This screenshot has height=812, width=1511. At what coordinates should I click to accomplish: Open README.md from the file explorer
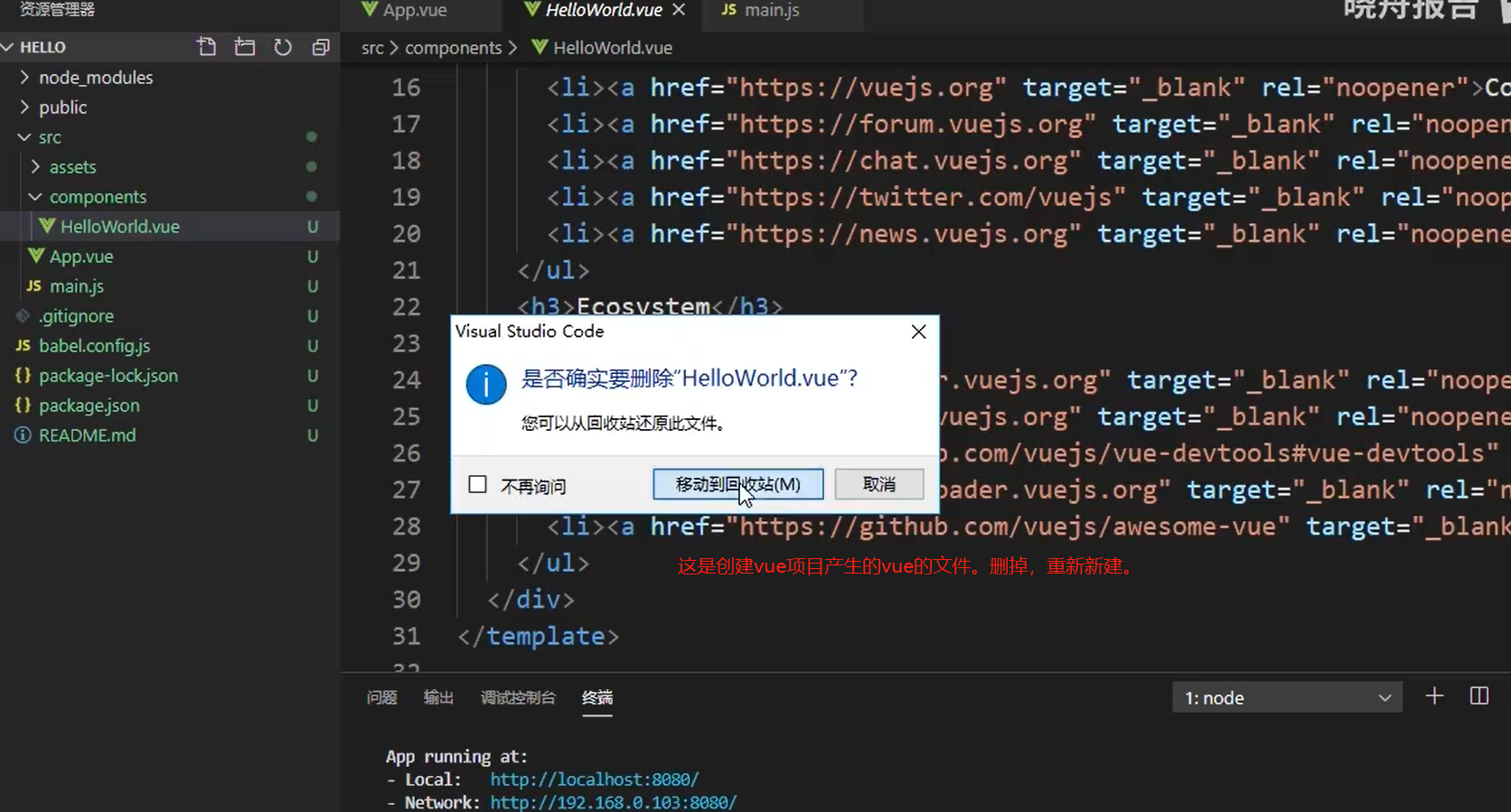click(x=170, y=435)
